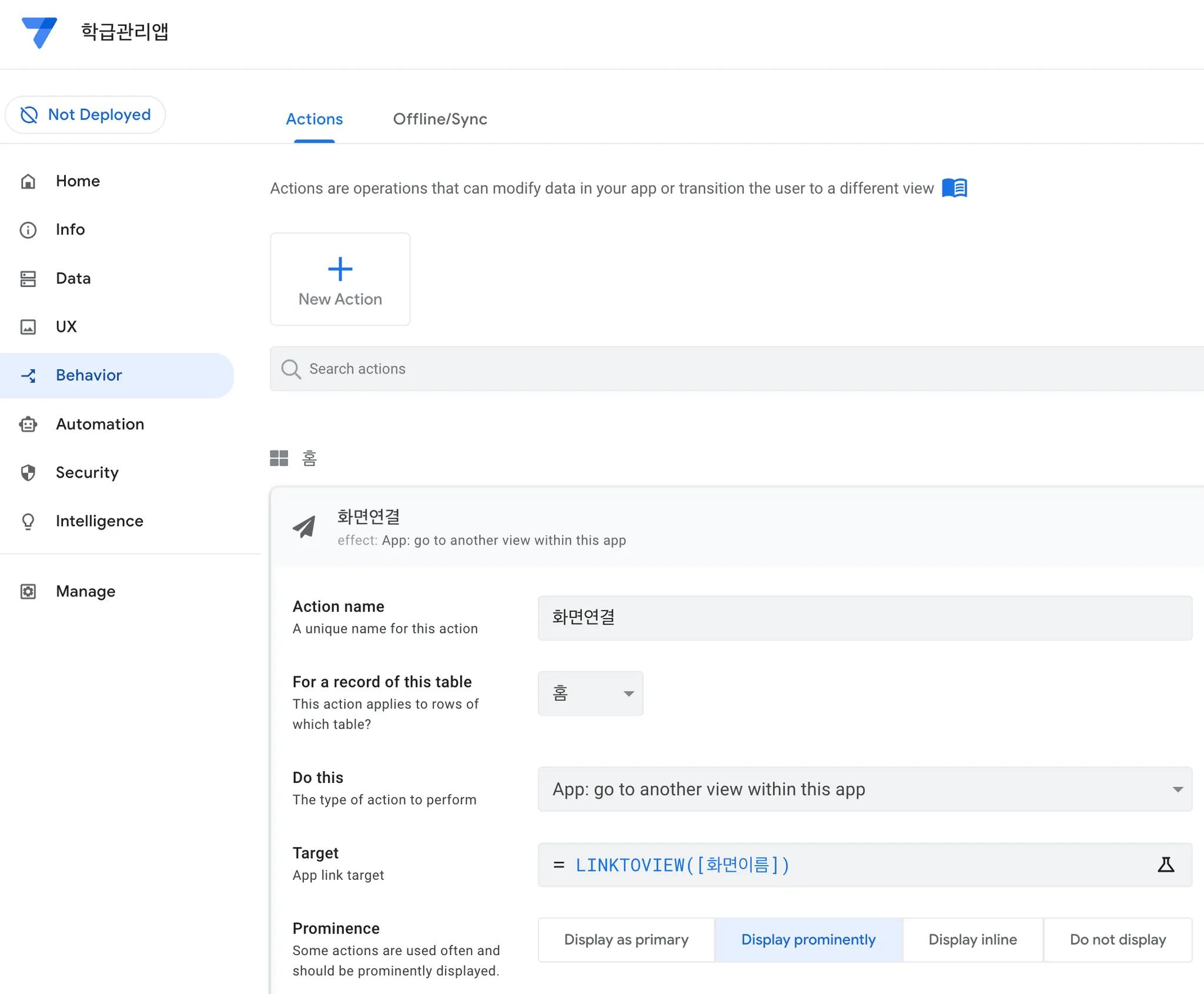Open Automation via robot icon

[28, 424]
